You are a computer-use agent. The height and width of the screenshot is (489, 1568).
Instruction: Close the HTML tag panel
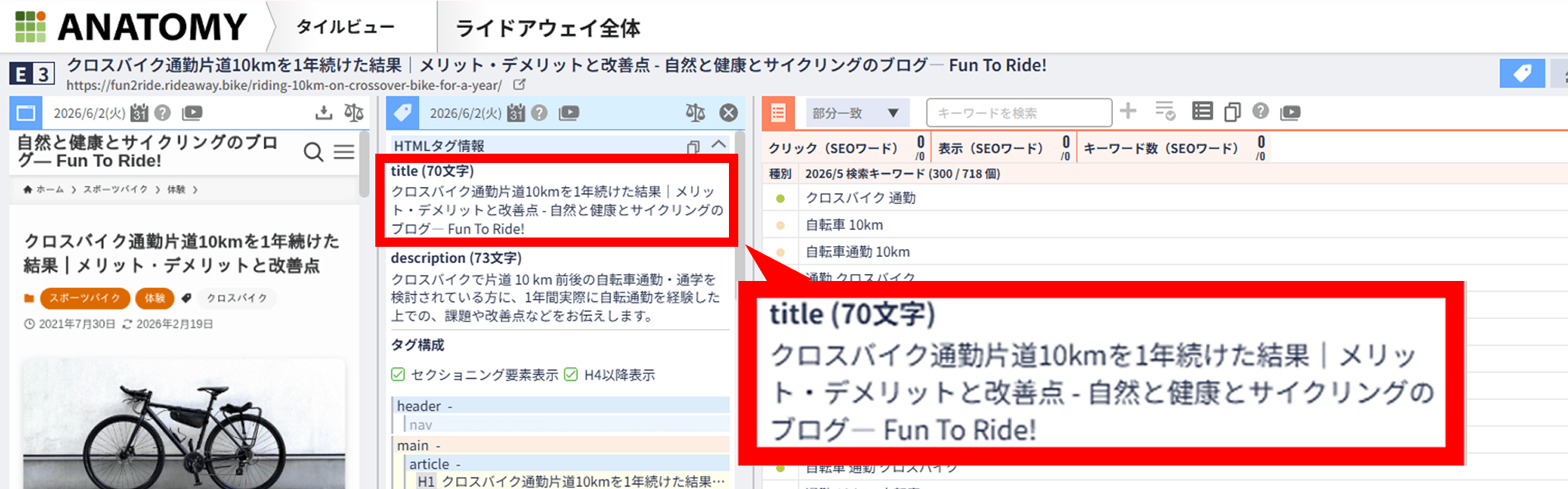pyautogui.click(x=728, y=113)
